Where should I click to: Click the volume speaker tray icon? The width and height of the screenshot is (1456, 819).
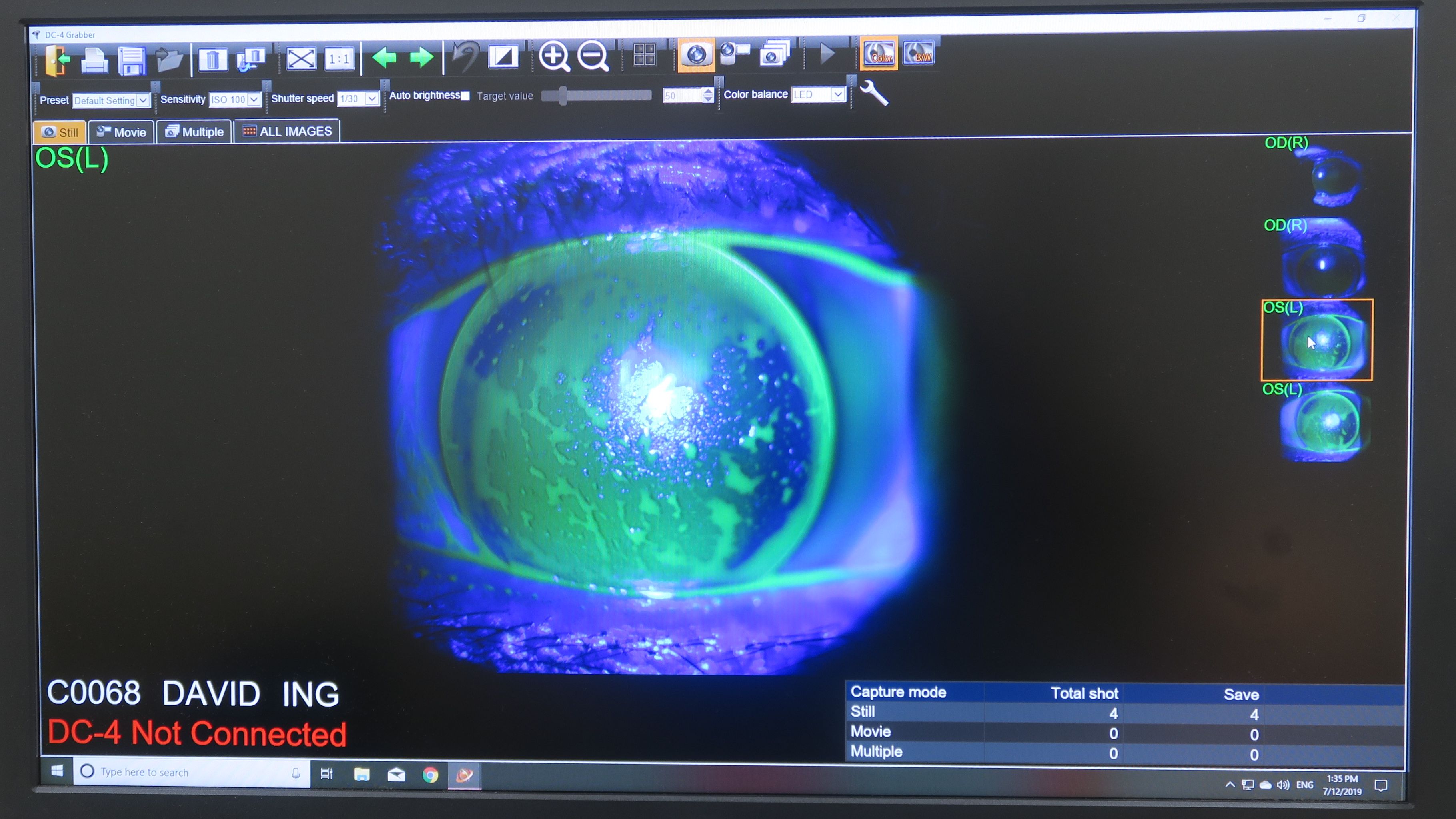click(x=1282, y=785)
